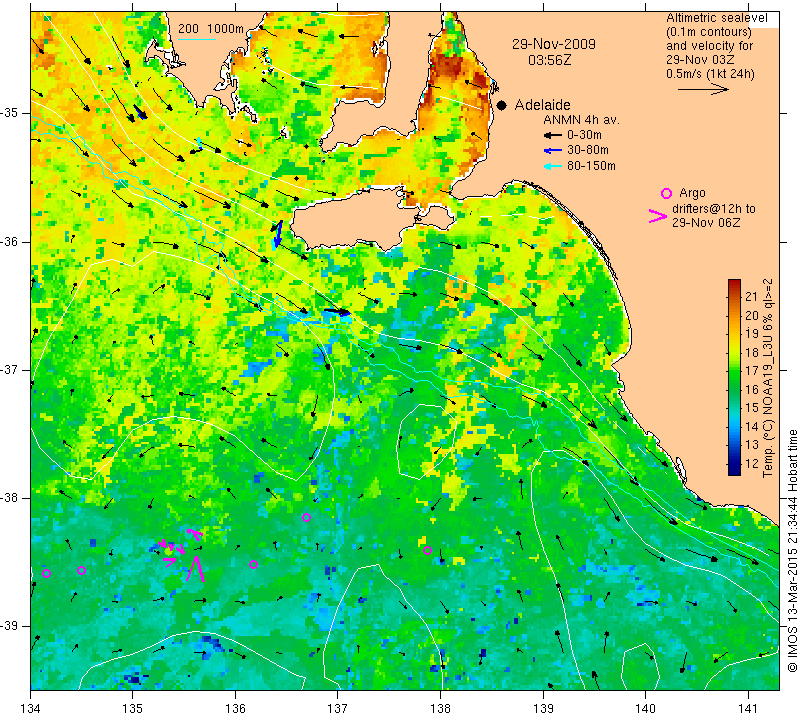Click the 141 longitude axis label
This screenshot has width=800, height=720.
(x=748, y=708)
